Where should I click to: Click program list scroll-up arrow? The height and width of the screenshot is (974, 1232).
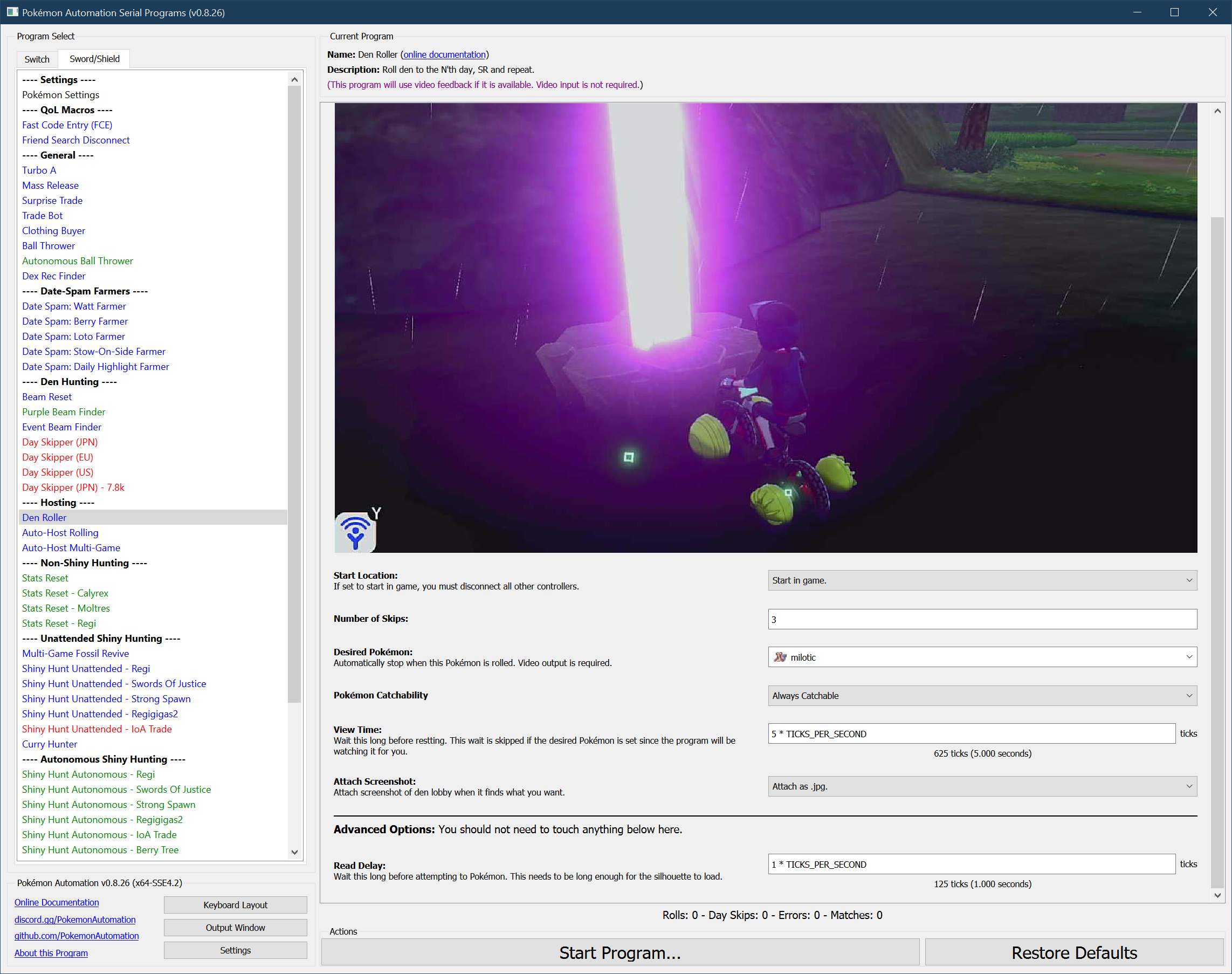[294, 80]
